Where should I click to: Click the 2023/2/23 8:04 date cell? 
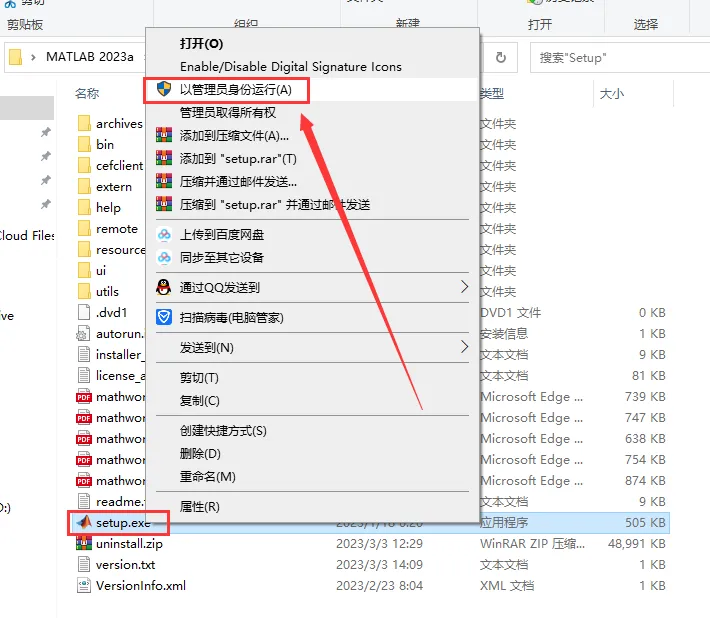click(x=379, y=585)
